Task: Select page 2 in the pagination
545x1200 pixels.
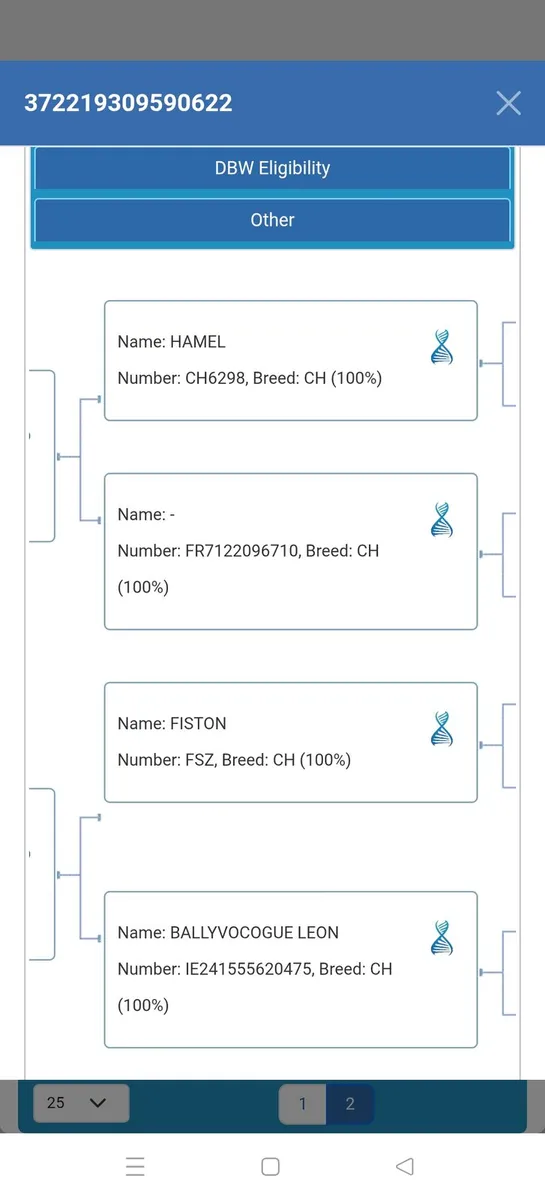Action: [350, 1104]
